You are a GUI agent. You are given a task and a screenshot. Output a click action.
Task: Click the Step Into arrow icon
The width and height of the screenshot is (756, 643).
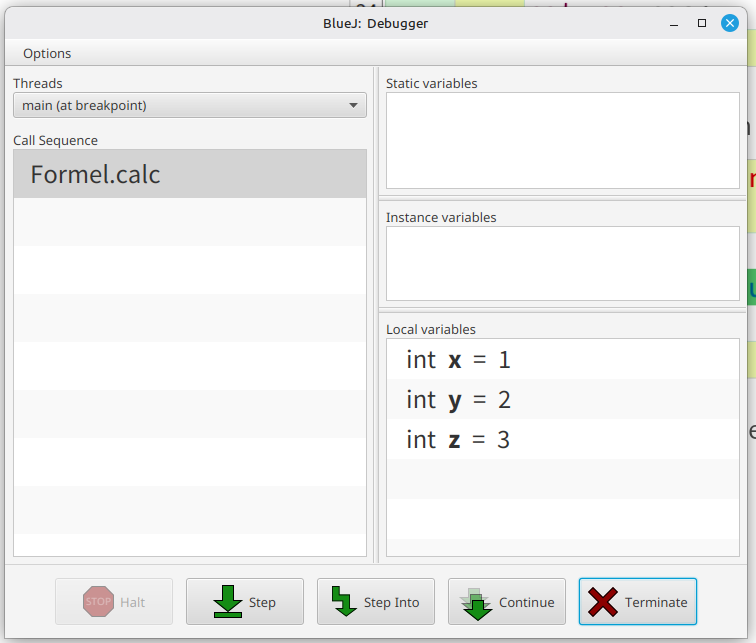pos(345,602)
